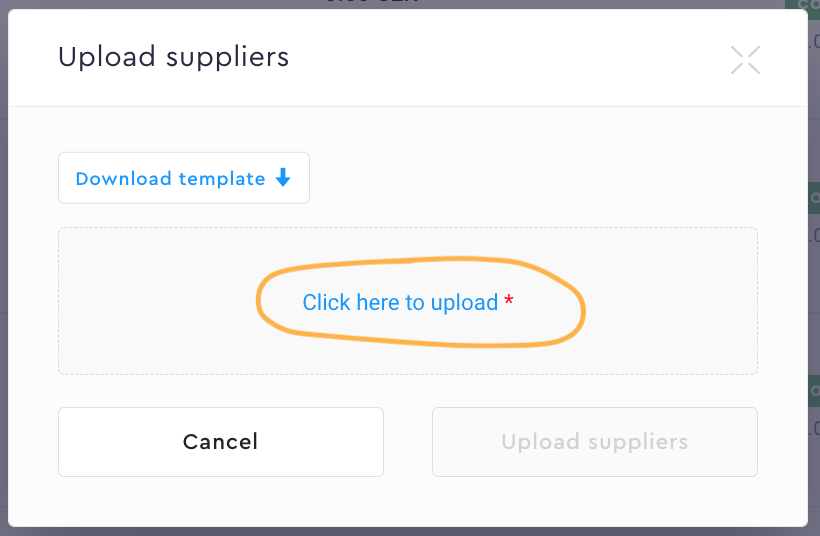The image size is (820, 536).
Task: Get the supplier template file
Action: click(183, 178)
